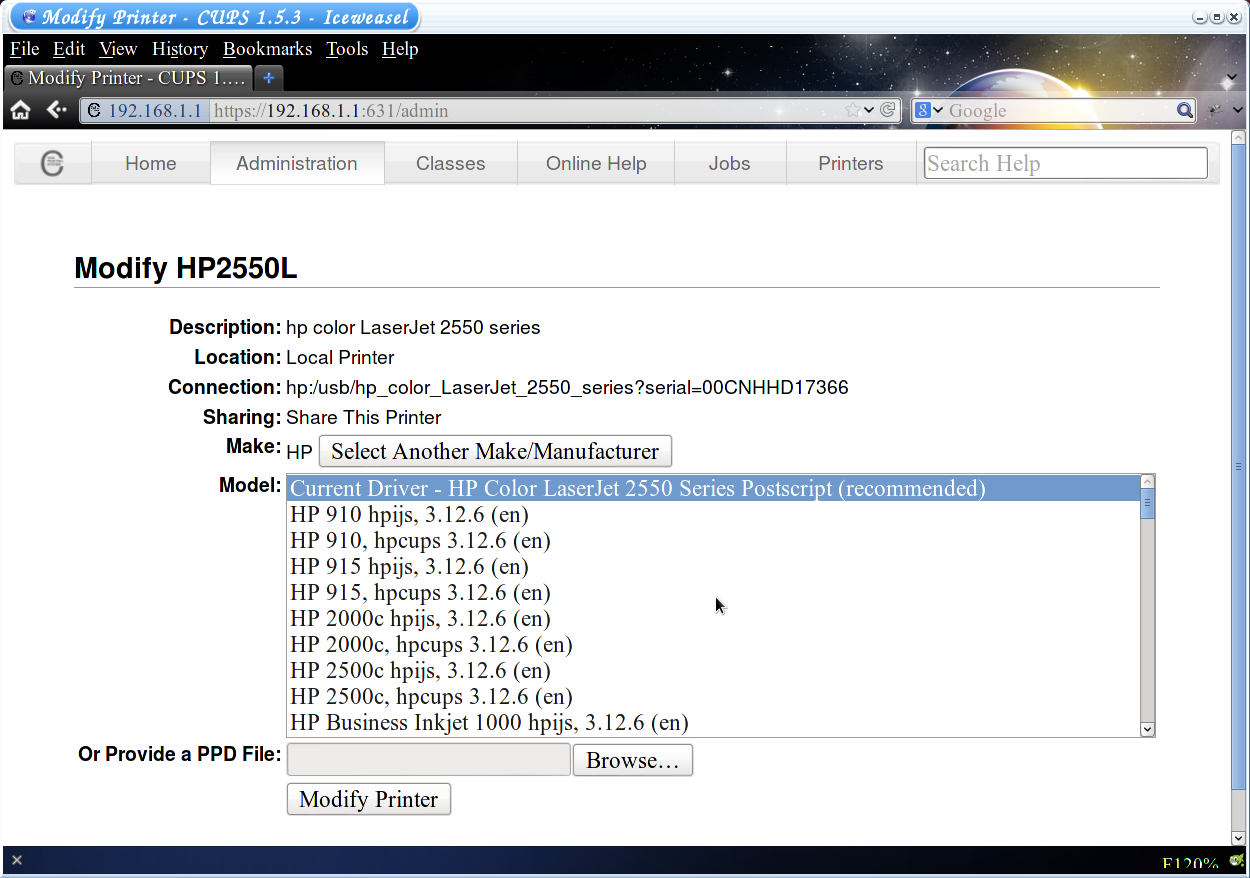
Task: Close the bottom bar with X
Action: coord(17,860)
